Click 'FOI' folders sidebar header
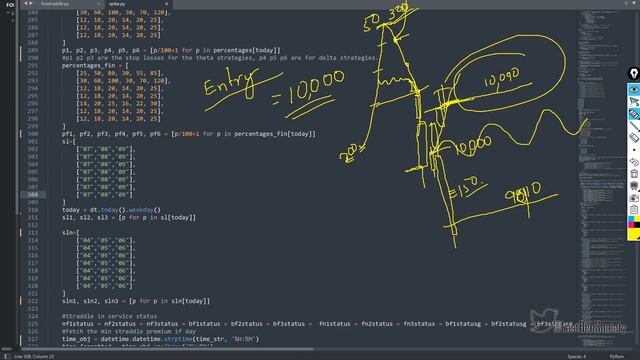Image resolution: width=640 pixels, height=360 pixels. pyautogui.click(x=10, y=5)
